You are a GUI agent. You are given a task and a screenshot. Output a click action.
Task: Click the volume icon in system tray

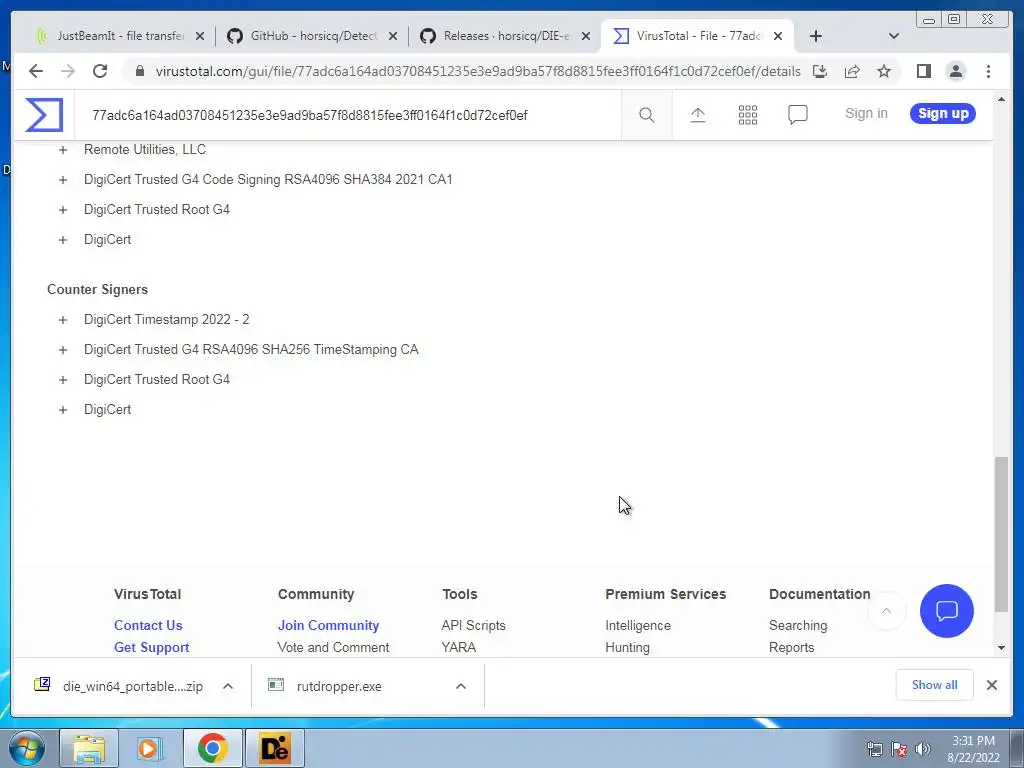(x=922, y=748)
